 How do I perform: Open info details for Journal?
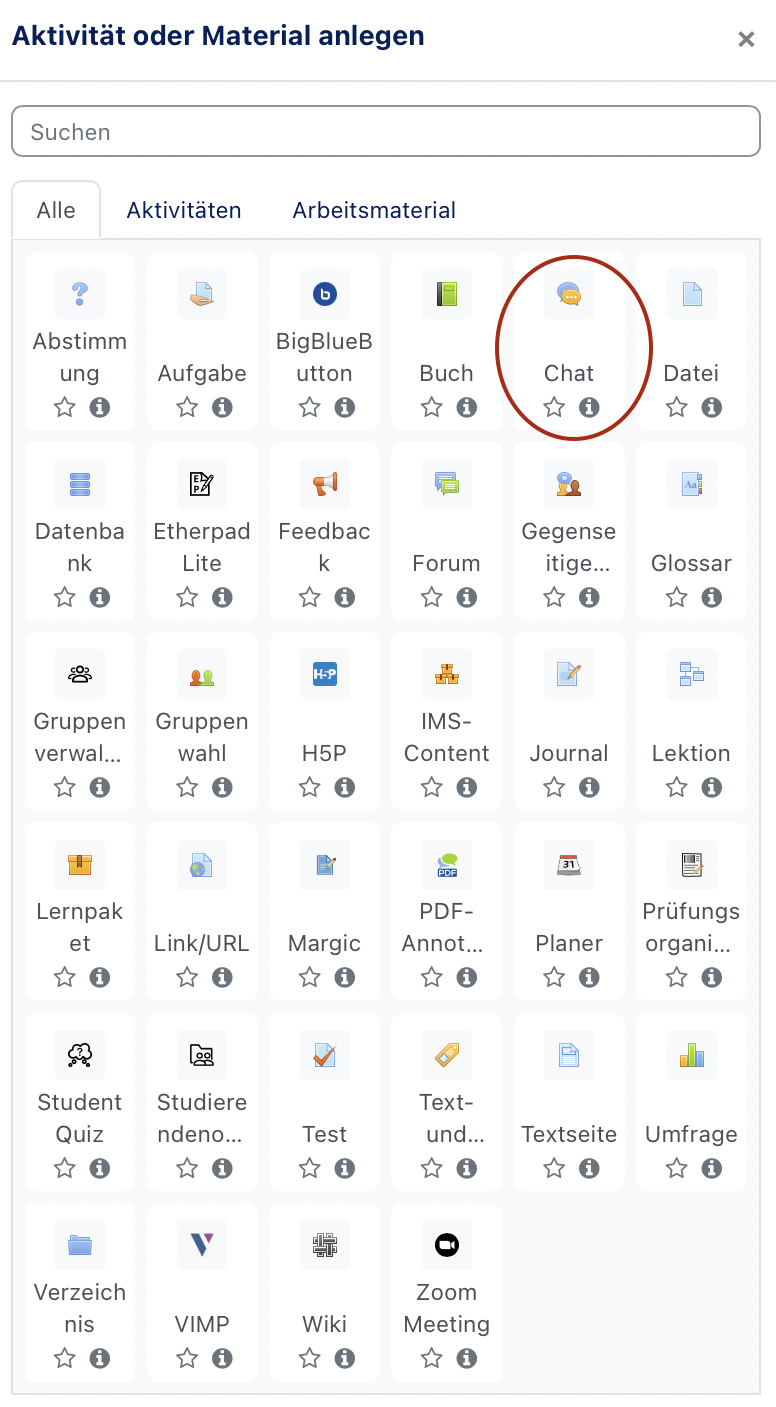pos(589,787)
